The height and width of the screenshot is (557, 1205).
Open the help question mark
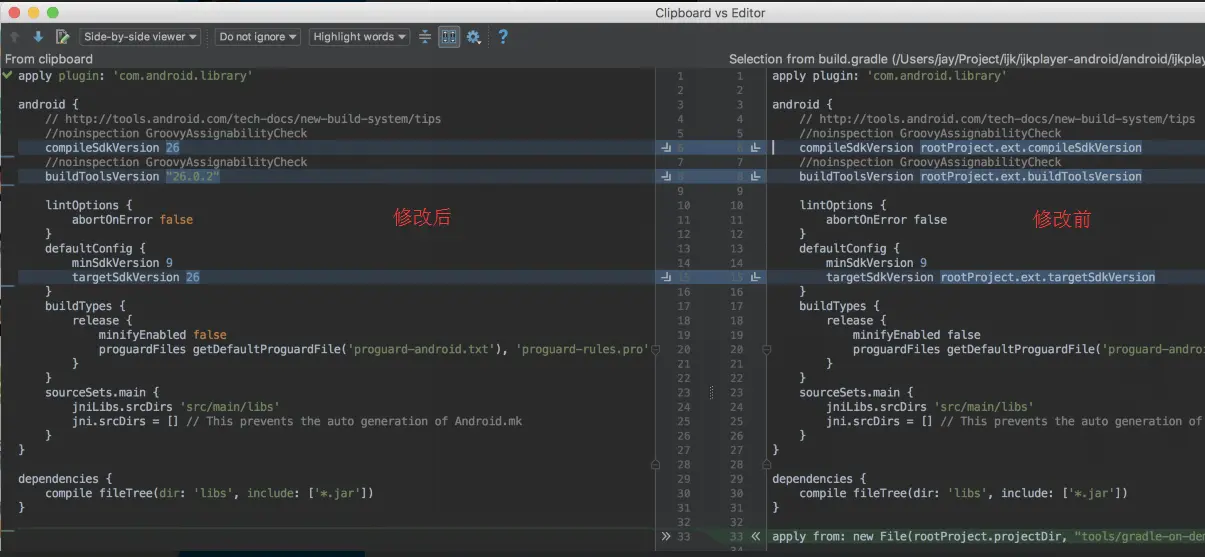[x=503, y=37]
